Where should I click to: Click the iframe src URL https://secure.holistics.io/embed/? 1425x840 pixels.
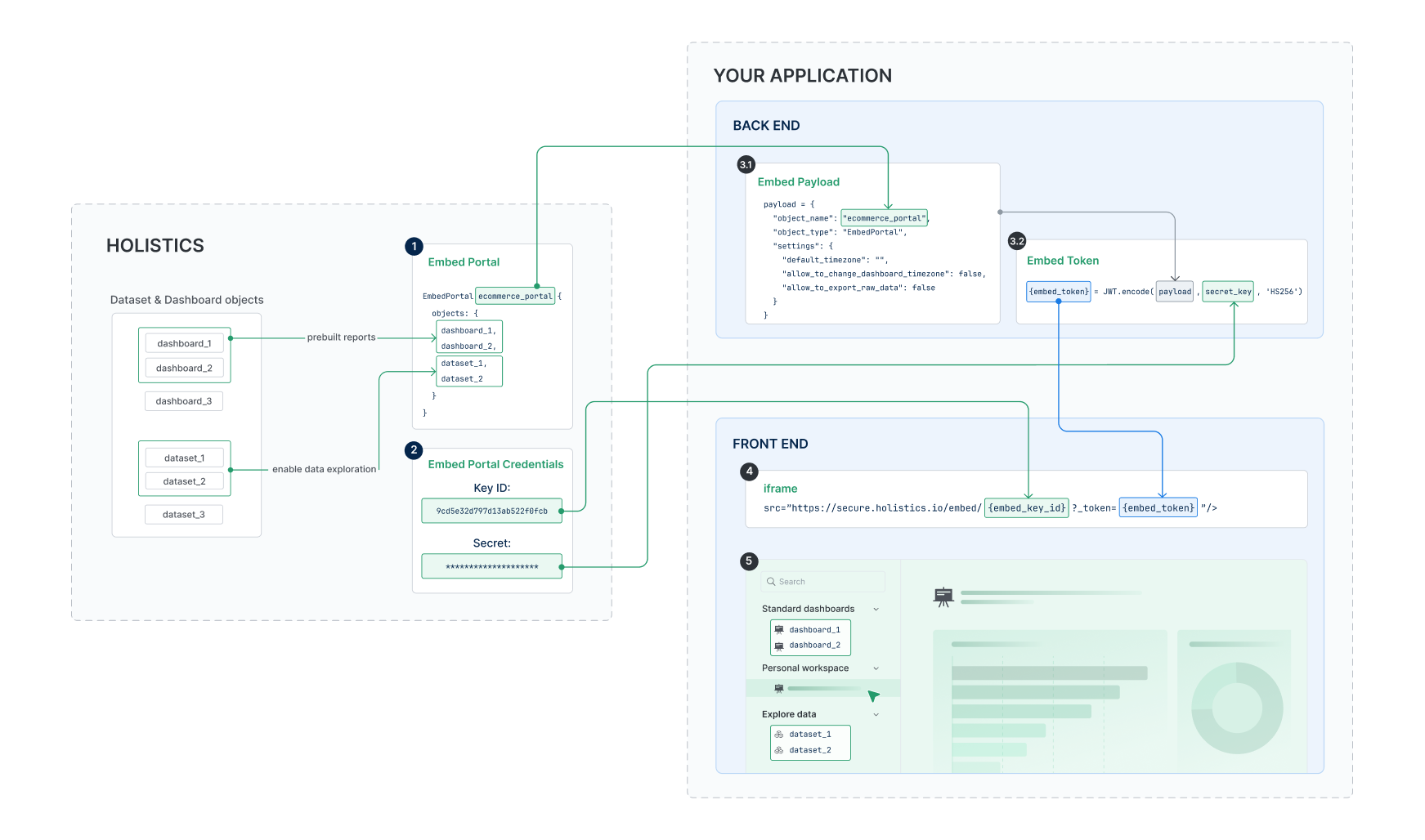coord(886,508)
